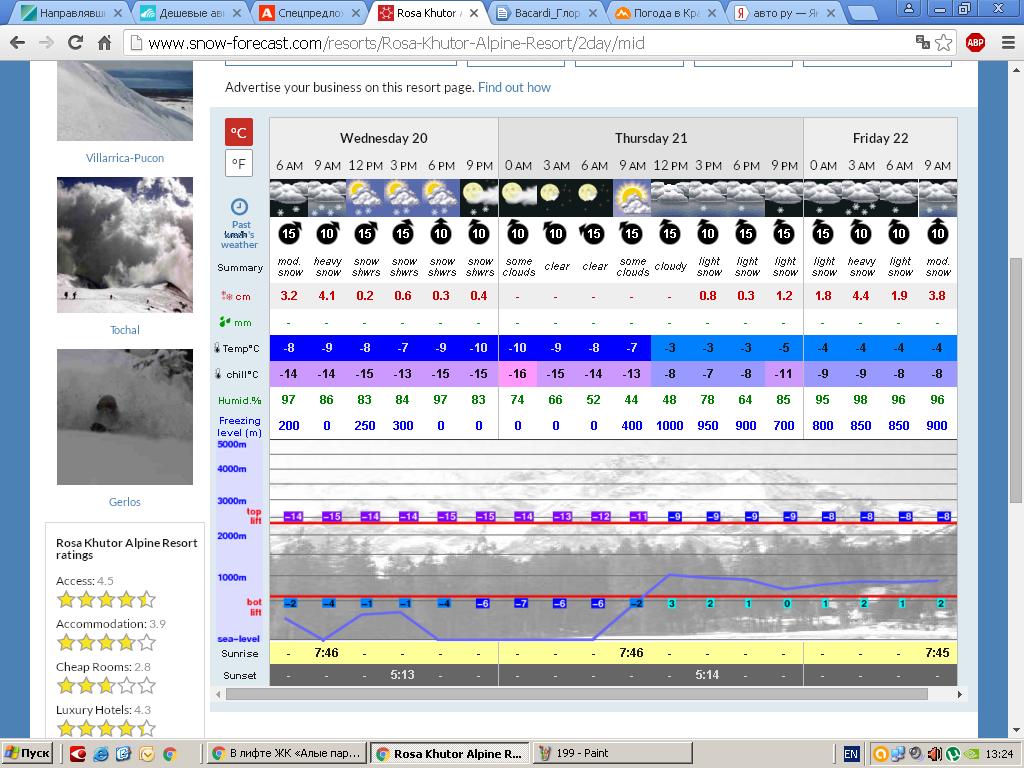Viewport: 1024px width, 768px height.
Task: Switch to the Направлявш browser tab
Action: (72, 13)
